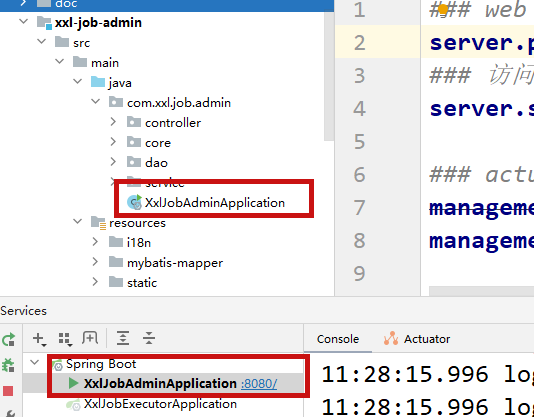Collapse the Spring Boot services node
Screen dimensions: 534x417
pos(34,362)
